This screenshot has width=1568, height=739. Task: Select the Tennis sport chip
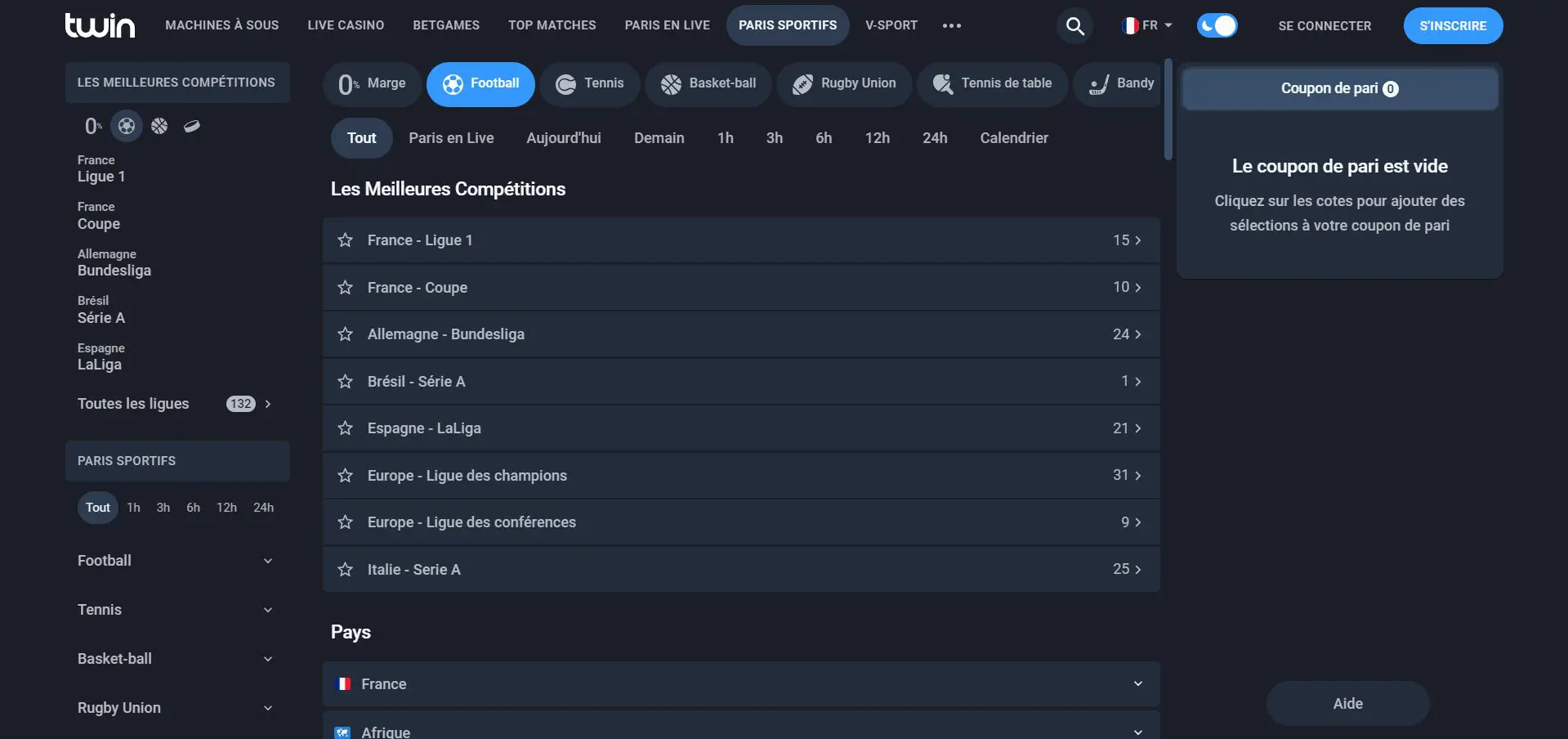point(589,84)
